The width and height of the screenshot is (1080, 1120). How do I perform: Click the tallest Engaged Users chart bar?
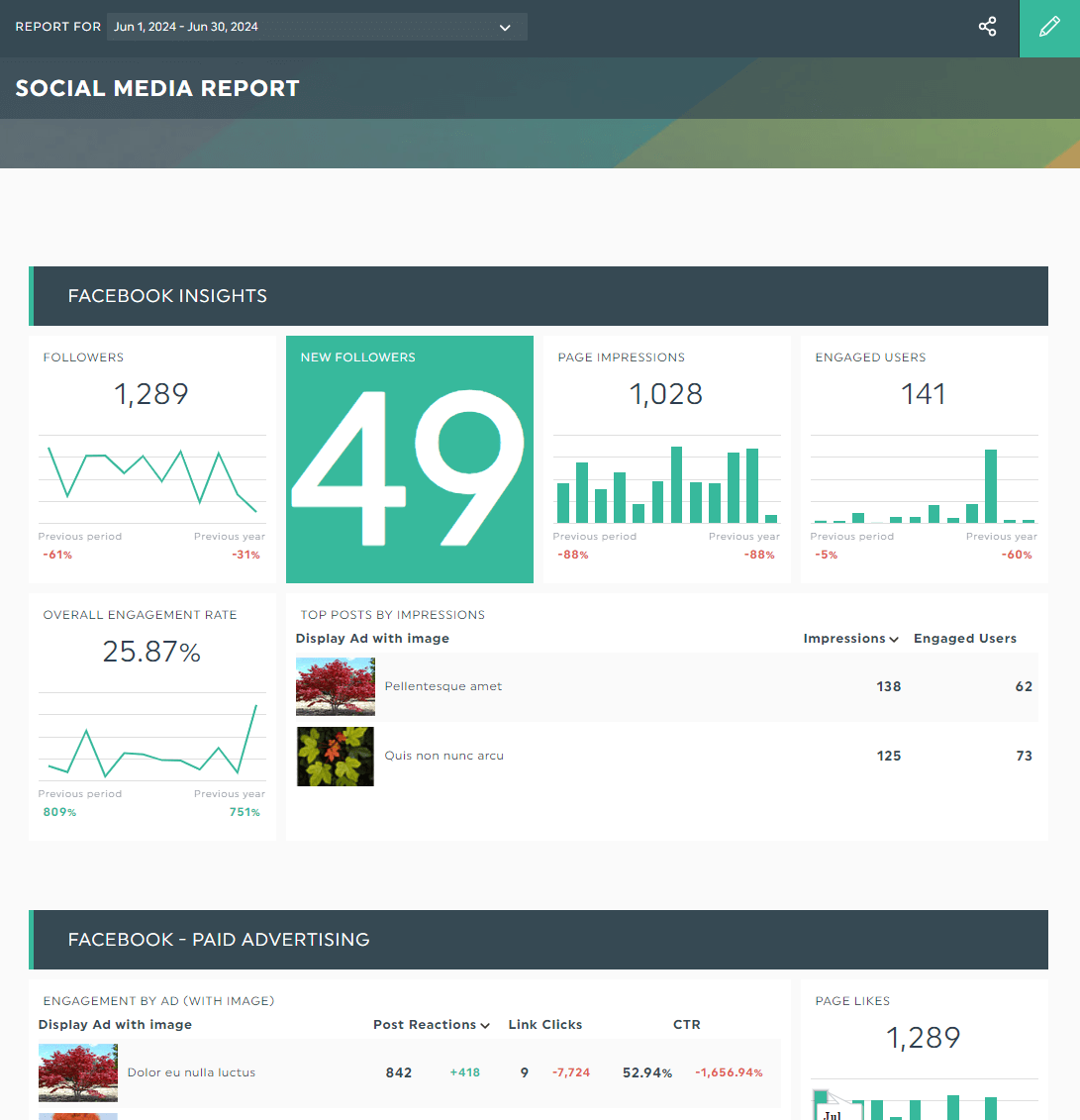(990, 486)
